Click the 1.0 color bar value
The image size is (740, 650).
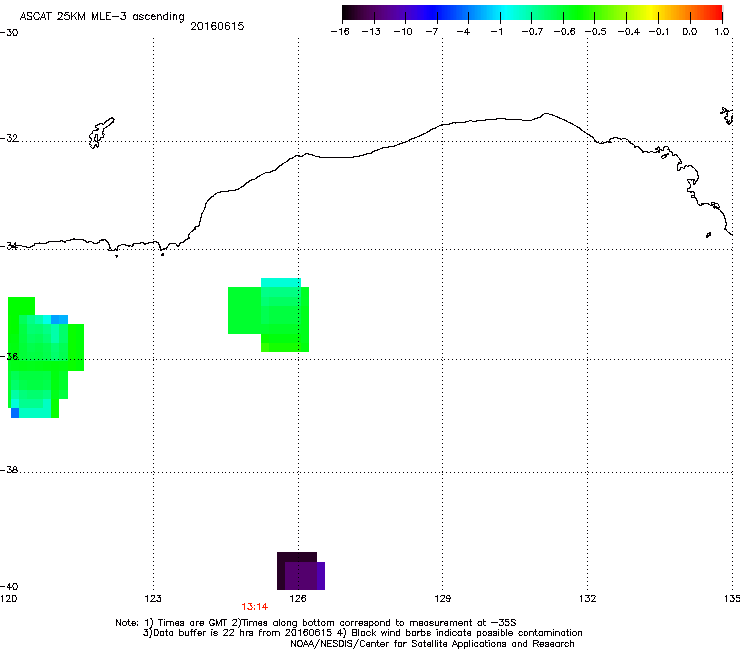(x=722, y=32)
